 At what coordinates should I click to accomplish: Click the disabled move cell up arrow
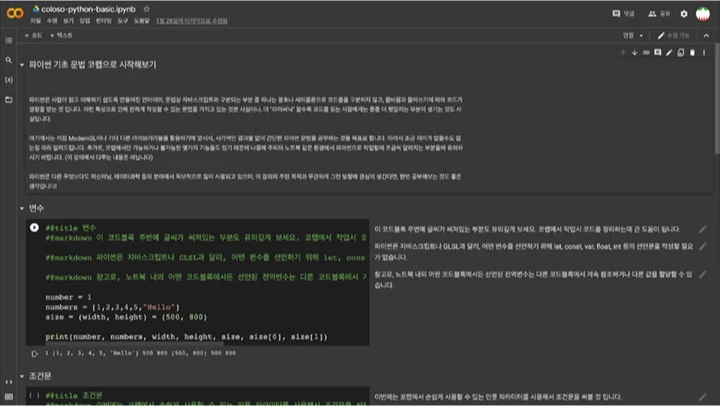[623, 53]
